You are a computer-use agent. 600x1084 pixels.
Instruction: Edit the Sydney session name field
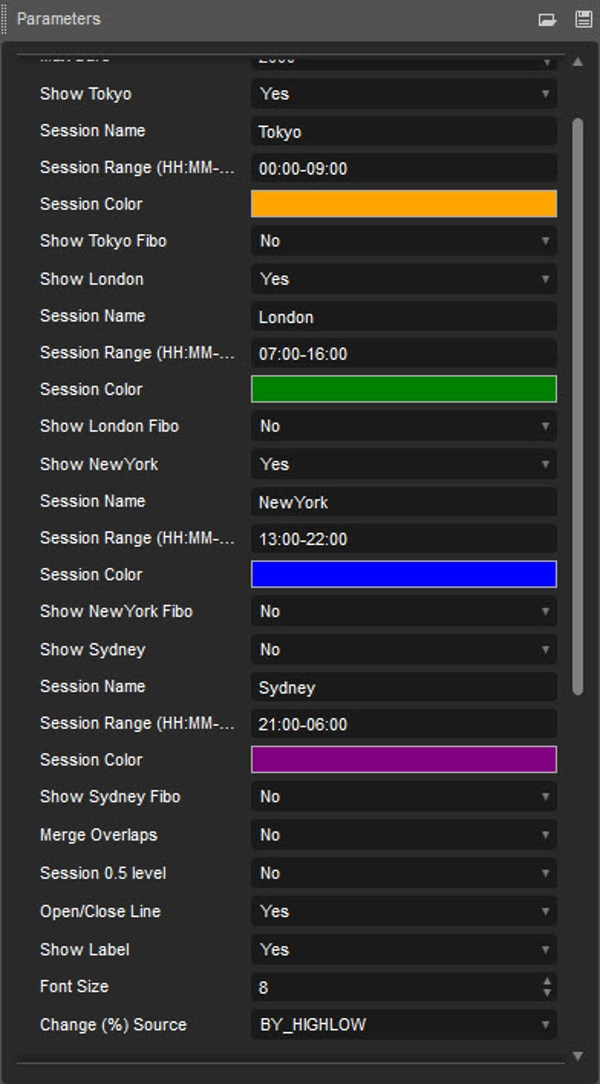pyautogui.click(x=404, y=687)
